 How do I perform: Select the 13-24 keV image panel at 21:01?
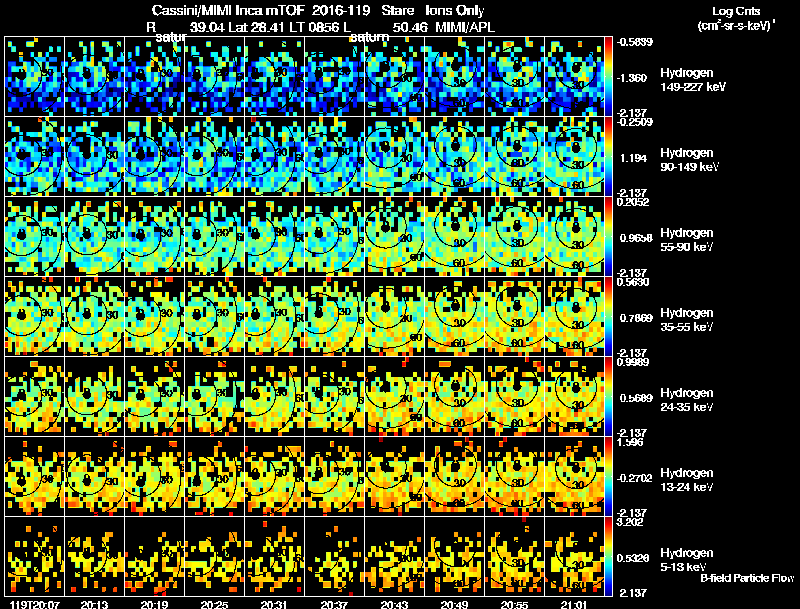click(x=574, y=477)
